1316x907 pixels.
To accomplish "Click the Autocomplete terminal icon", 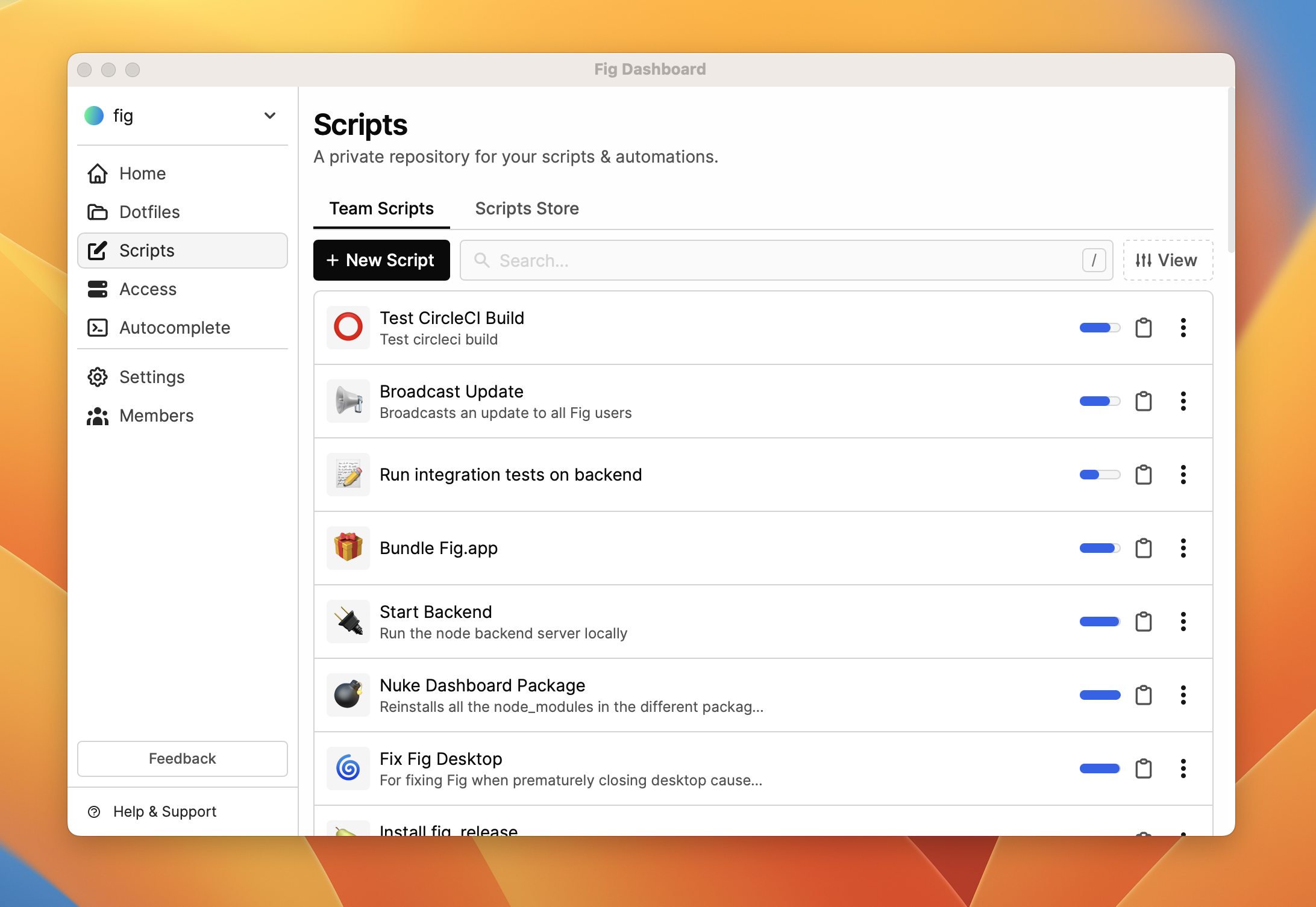I will click(x=98, y=328).
